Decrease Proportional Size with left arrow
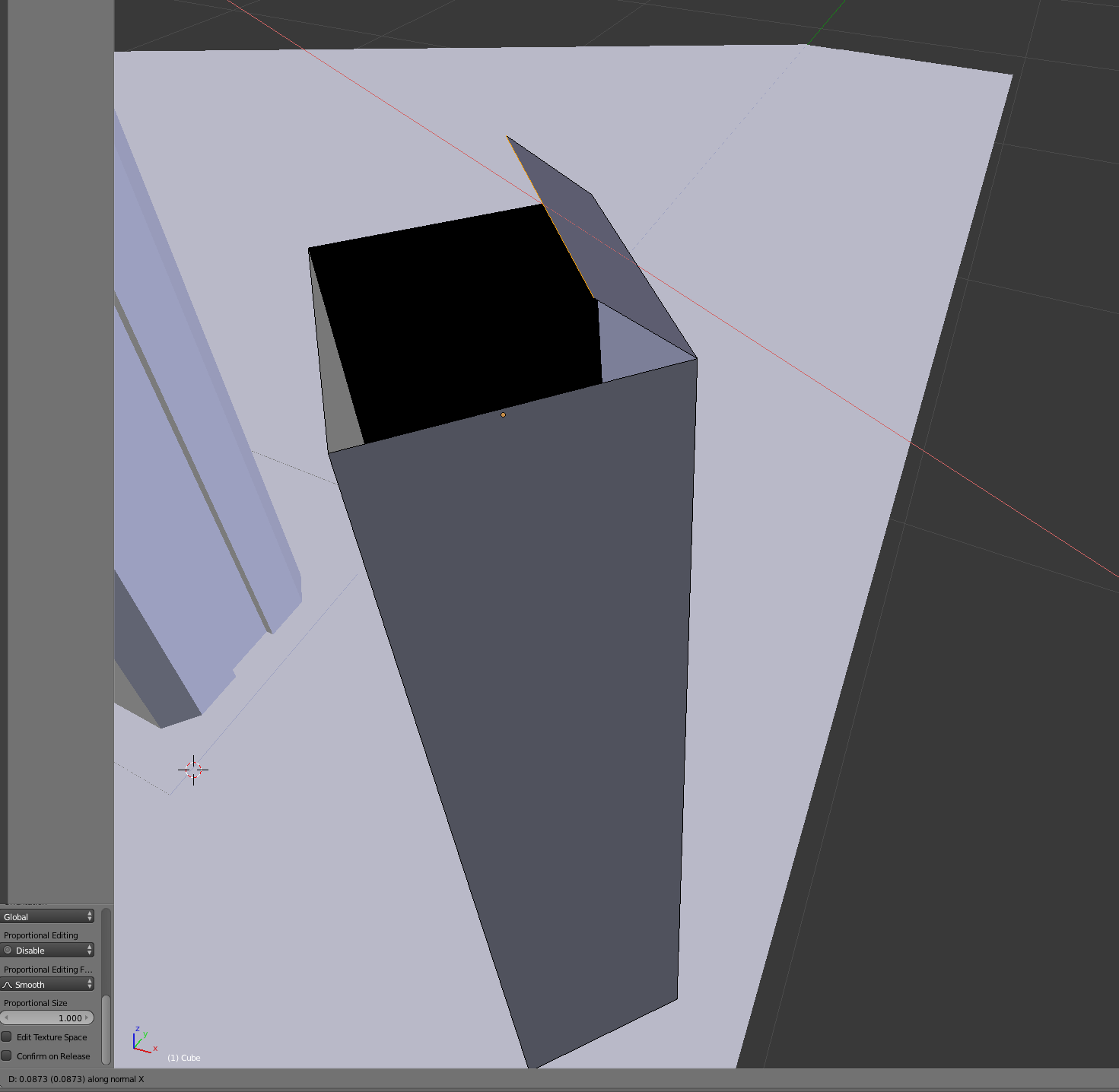 [6, 1018]
